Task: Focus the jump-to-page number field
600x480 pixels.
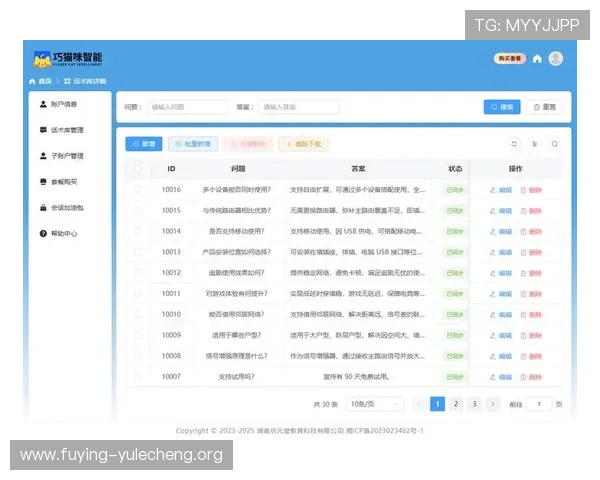Action: click(x=539, y=404)
